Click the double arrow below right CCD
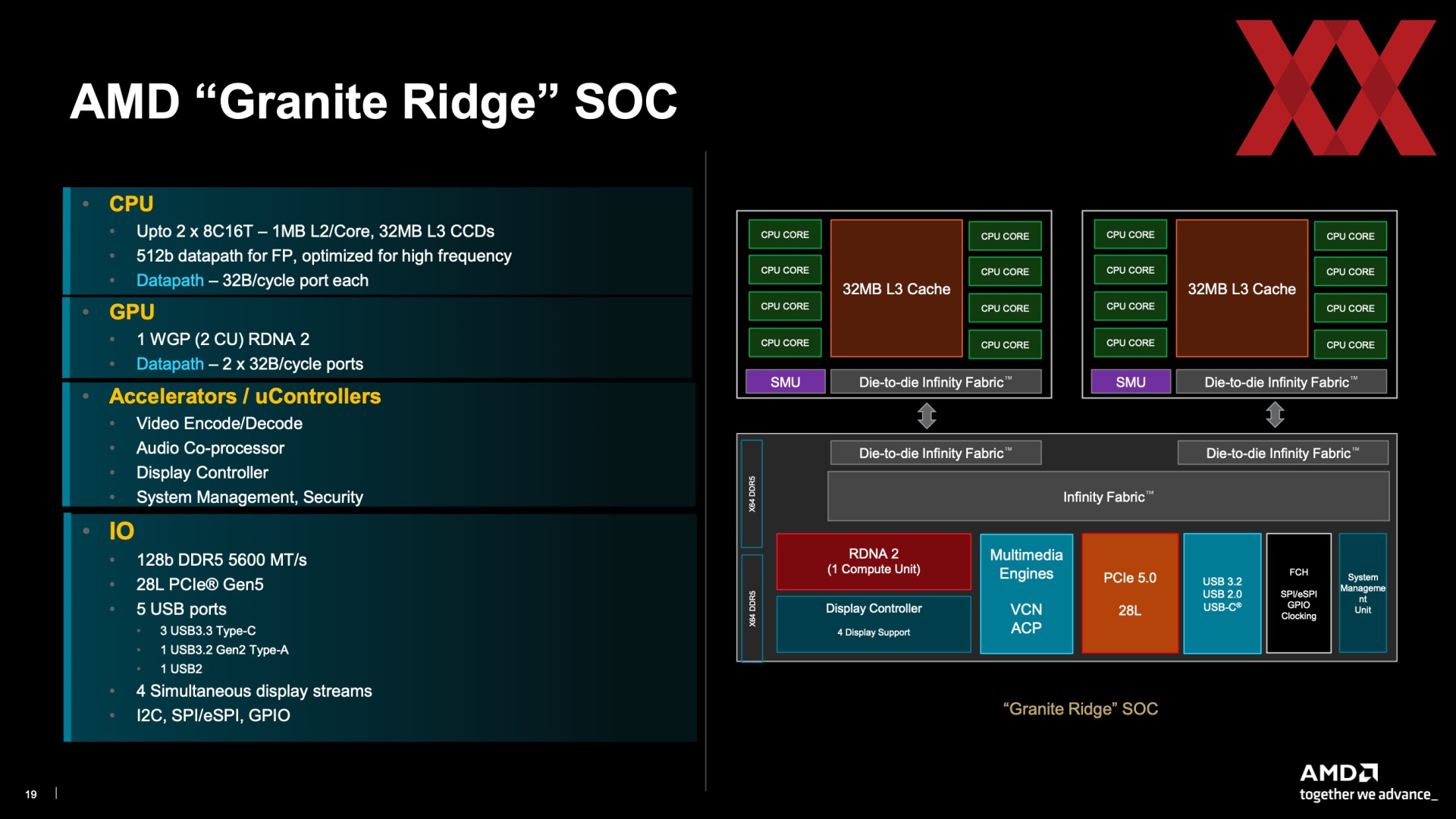 pos(1275,415)
